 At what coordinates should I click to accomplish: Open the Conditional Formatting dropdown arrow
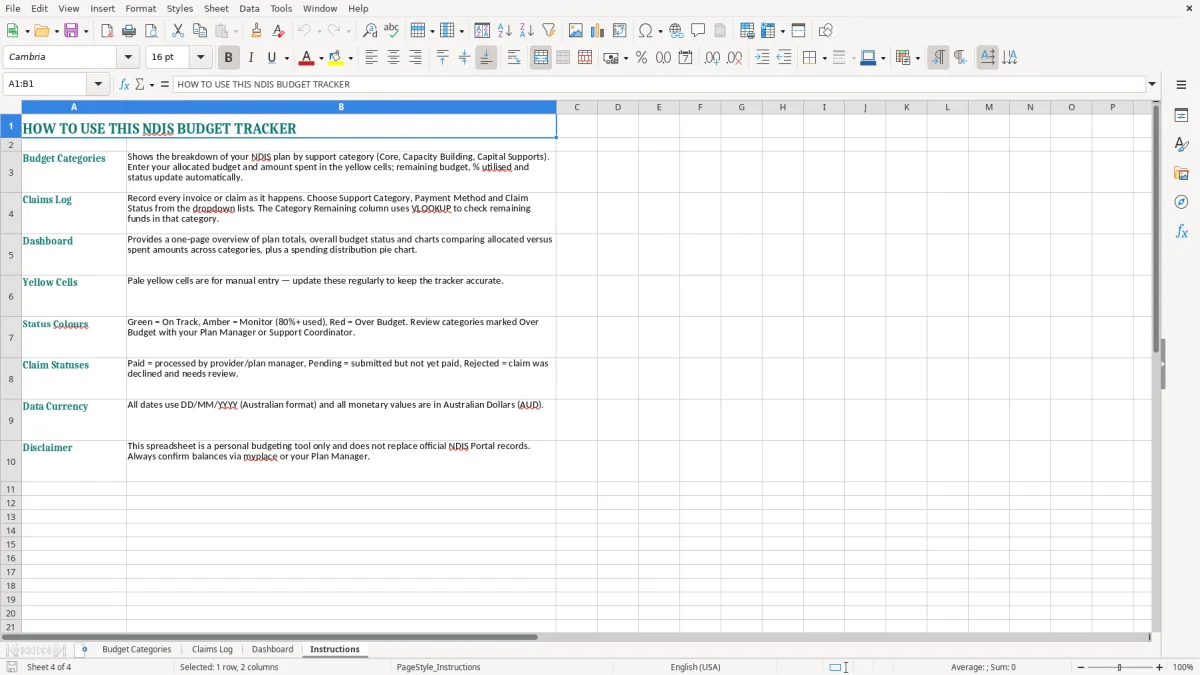[917, 58]
